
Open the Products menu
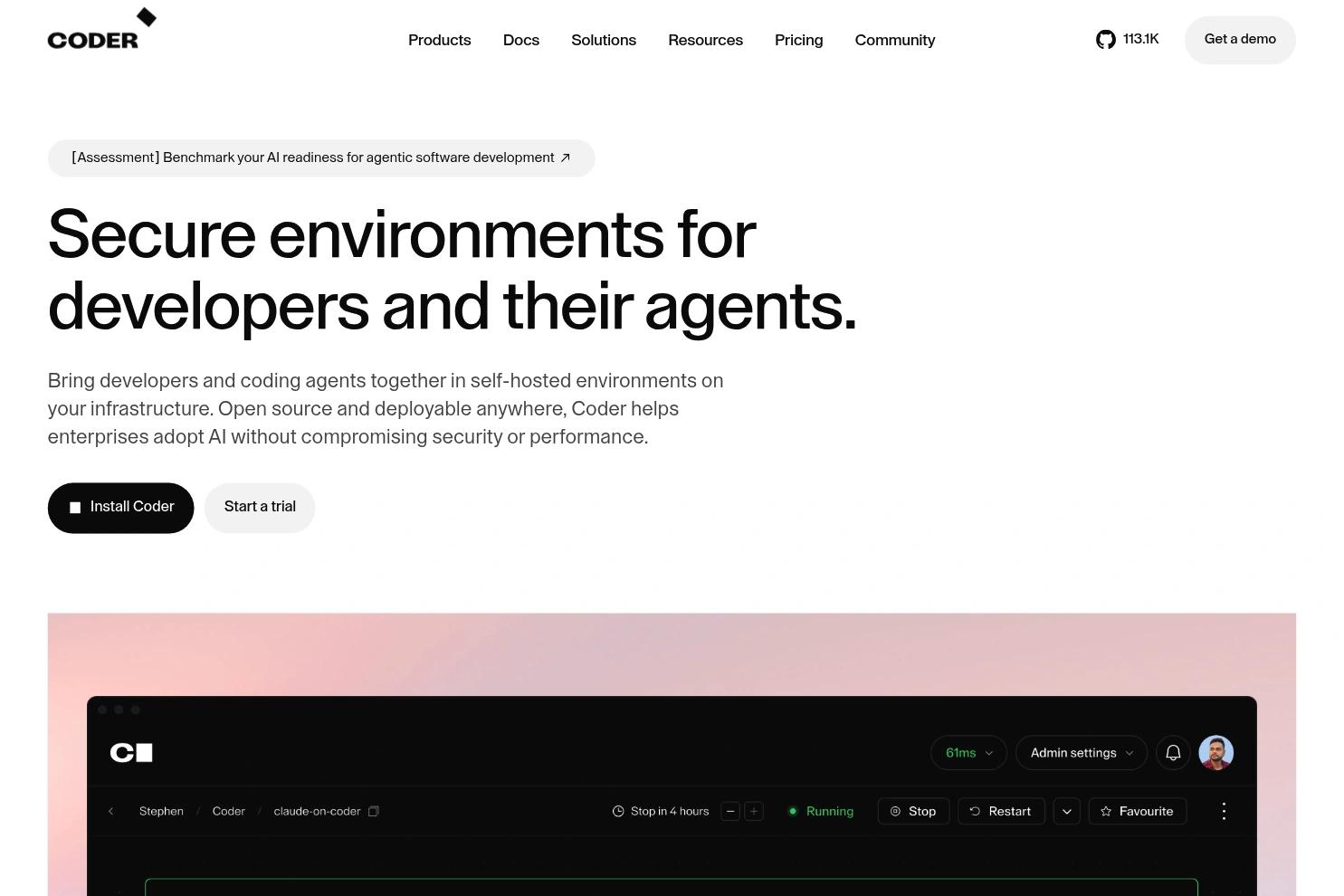(439, 40)
